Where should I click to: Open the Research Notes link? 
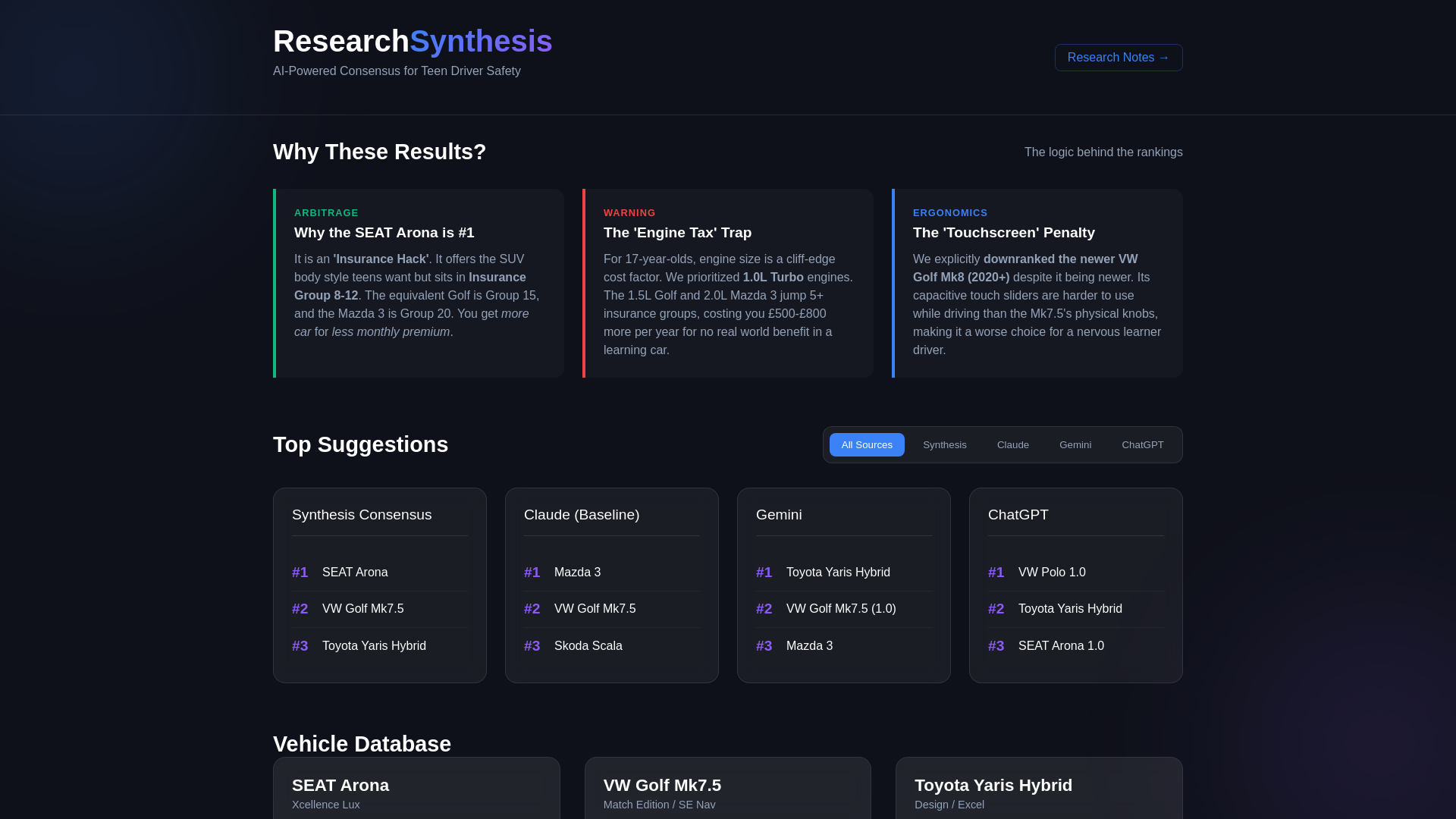[x=1119, y=58]
